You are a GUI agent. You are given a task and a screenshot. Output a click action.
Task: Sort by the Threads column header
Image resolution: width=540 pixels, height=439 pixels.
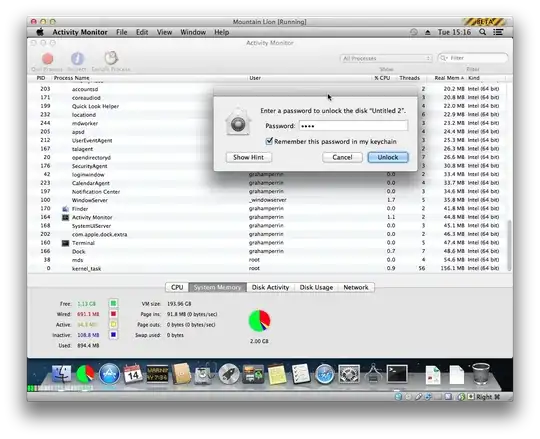[x=409, y=78]
